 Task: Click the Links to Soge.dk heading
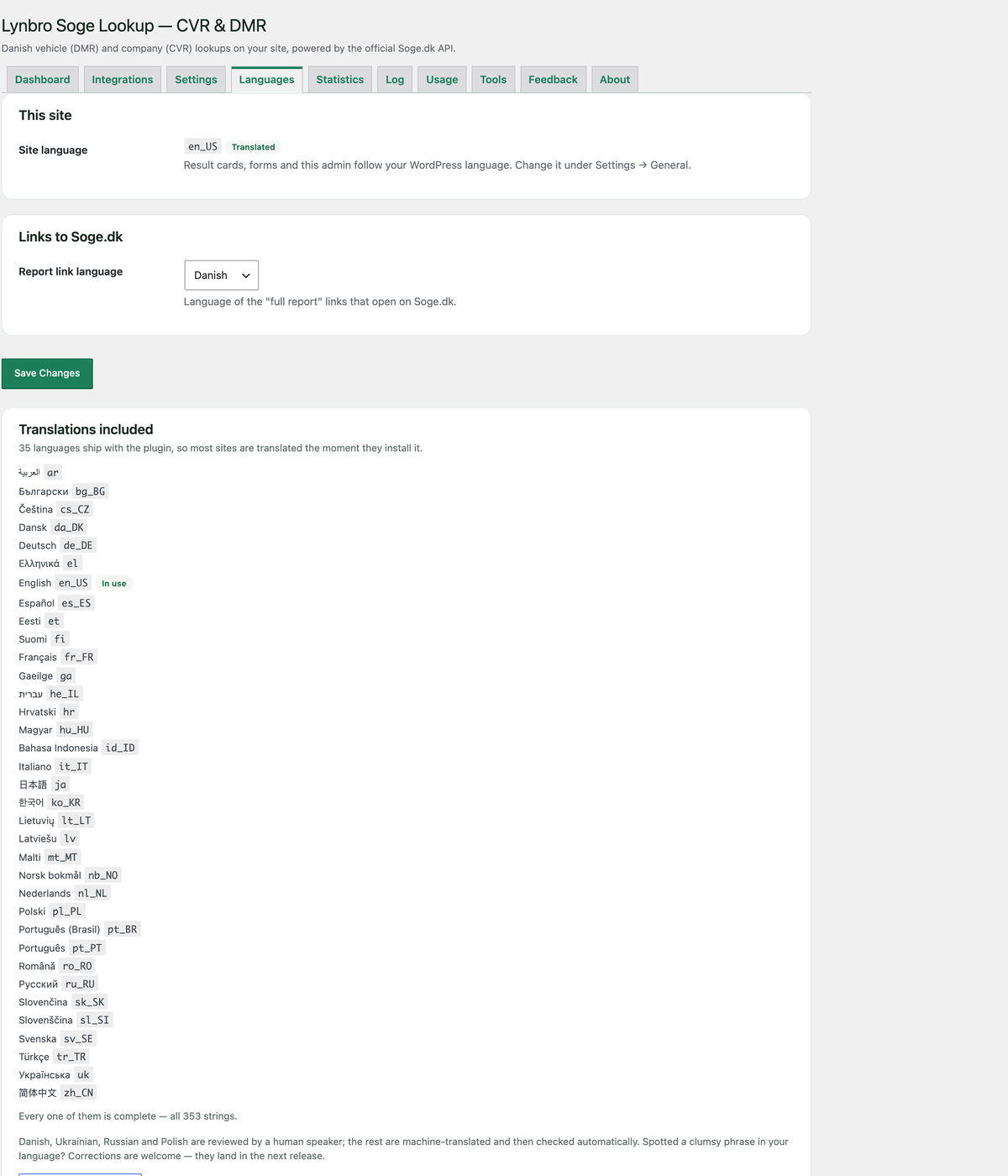pos(71,237)
